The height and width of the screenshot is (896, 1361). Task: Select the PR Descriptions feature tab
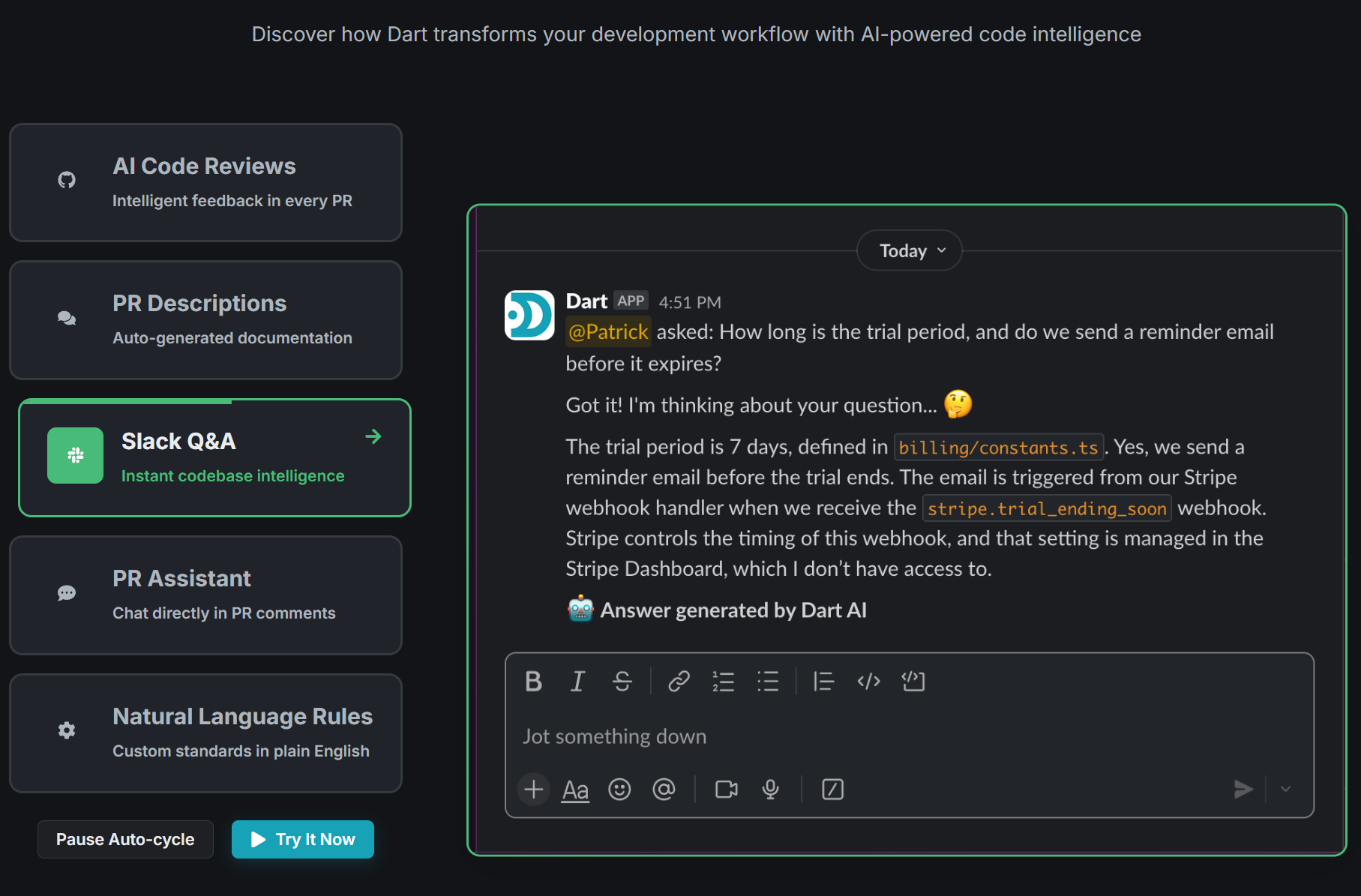205,320
